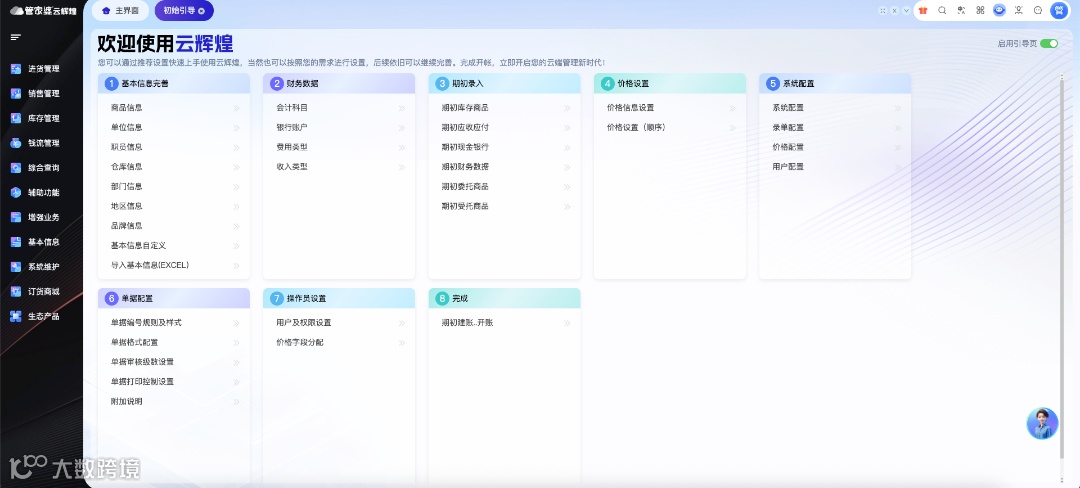Open the 进货管理 sidebar module
This screenshot has width=1080, height=488.
point(35,69)
